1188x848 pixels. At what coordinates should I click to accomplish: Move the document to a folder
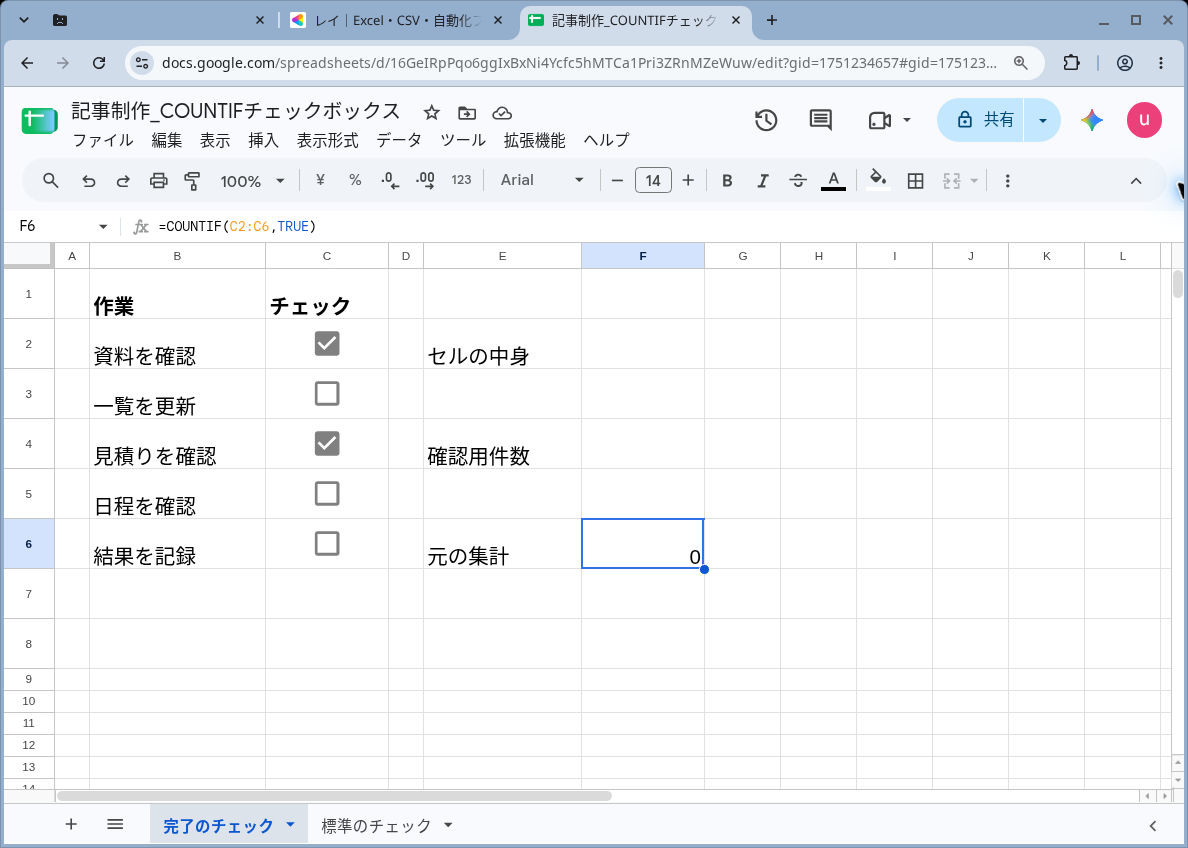[x=467, y=113]
